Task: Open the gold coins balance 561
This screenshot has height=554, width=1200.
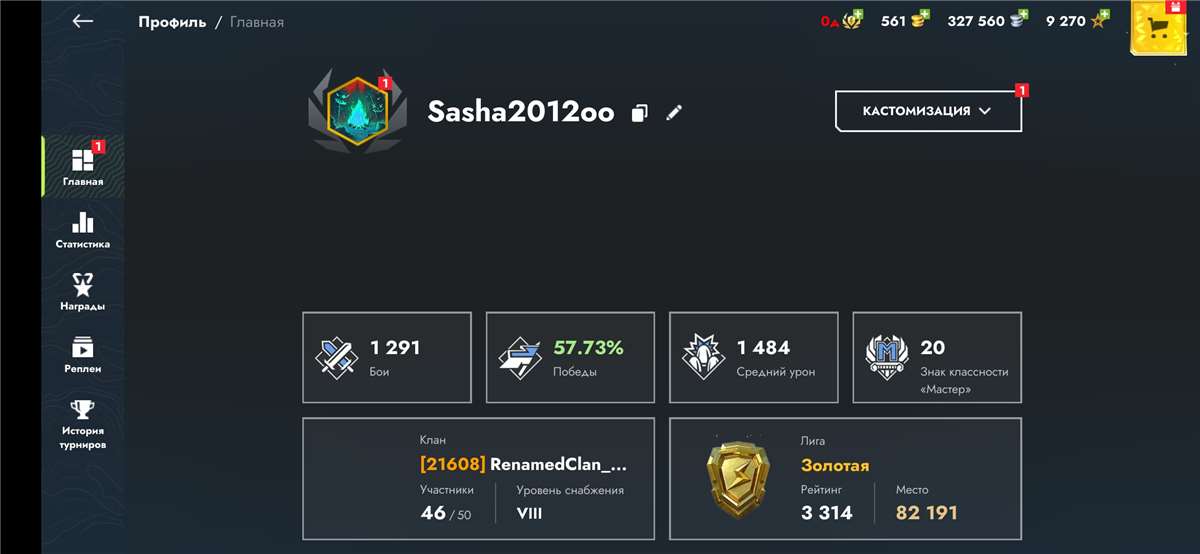Action: pos(905,21)
